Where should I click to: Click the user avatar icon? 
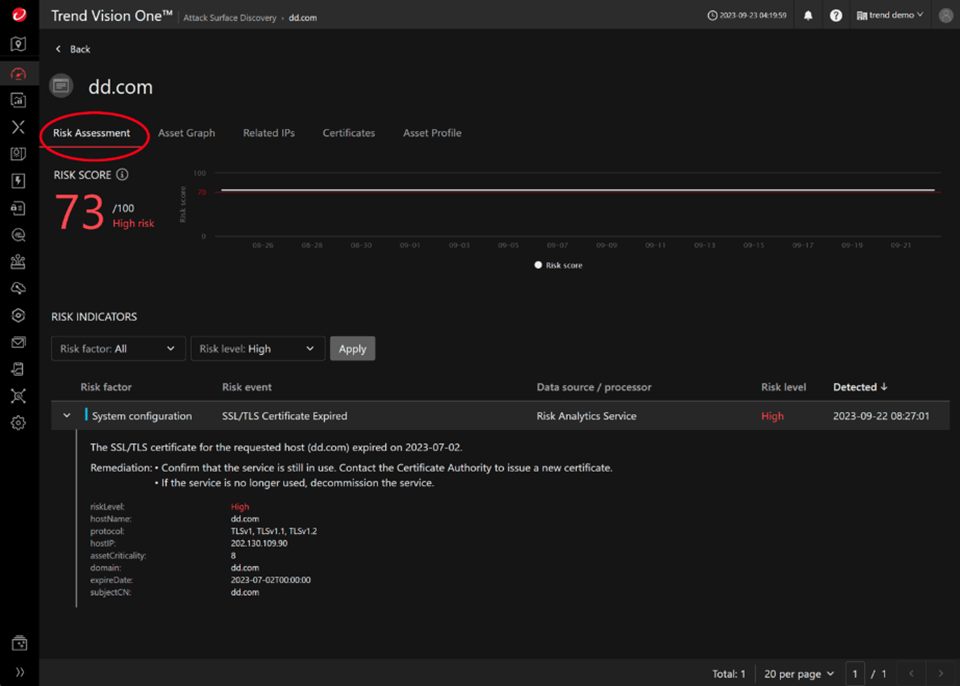[x=947, y=15]
